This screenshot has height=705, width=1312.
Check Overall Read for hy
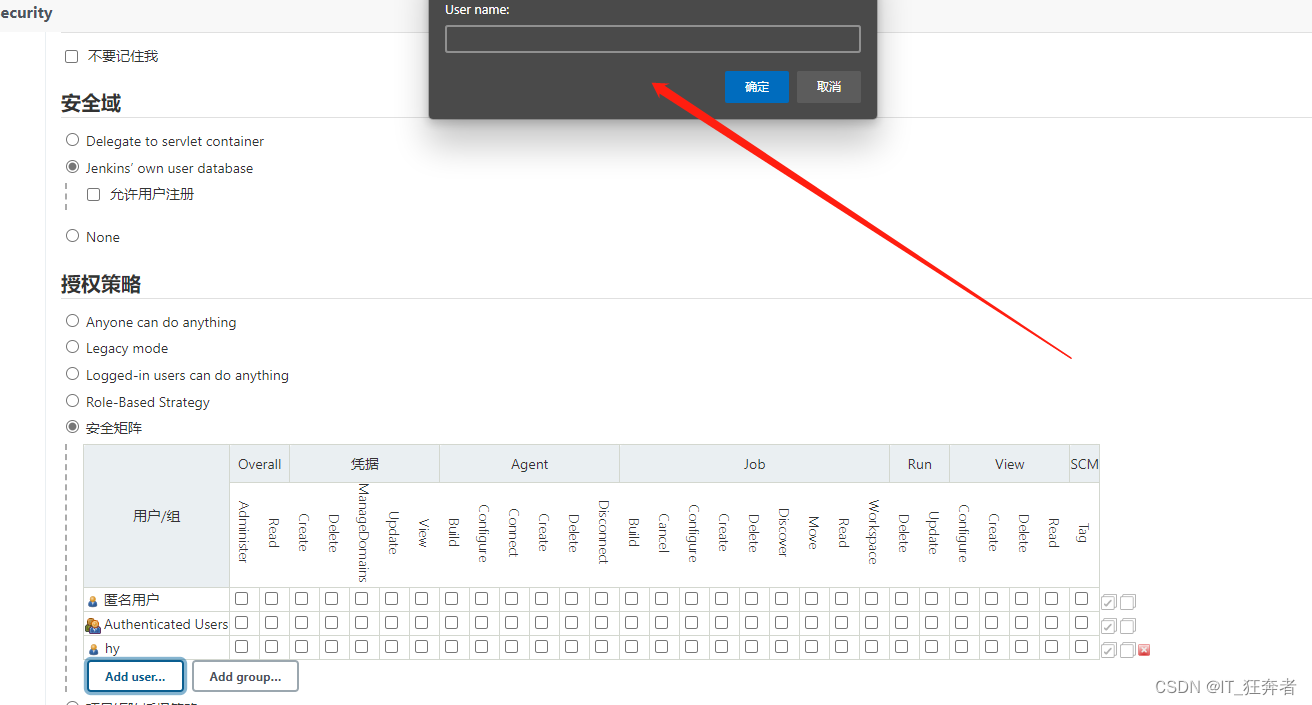[272, 647]
